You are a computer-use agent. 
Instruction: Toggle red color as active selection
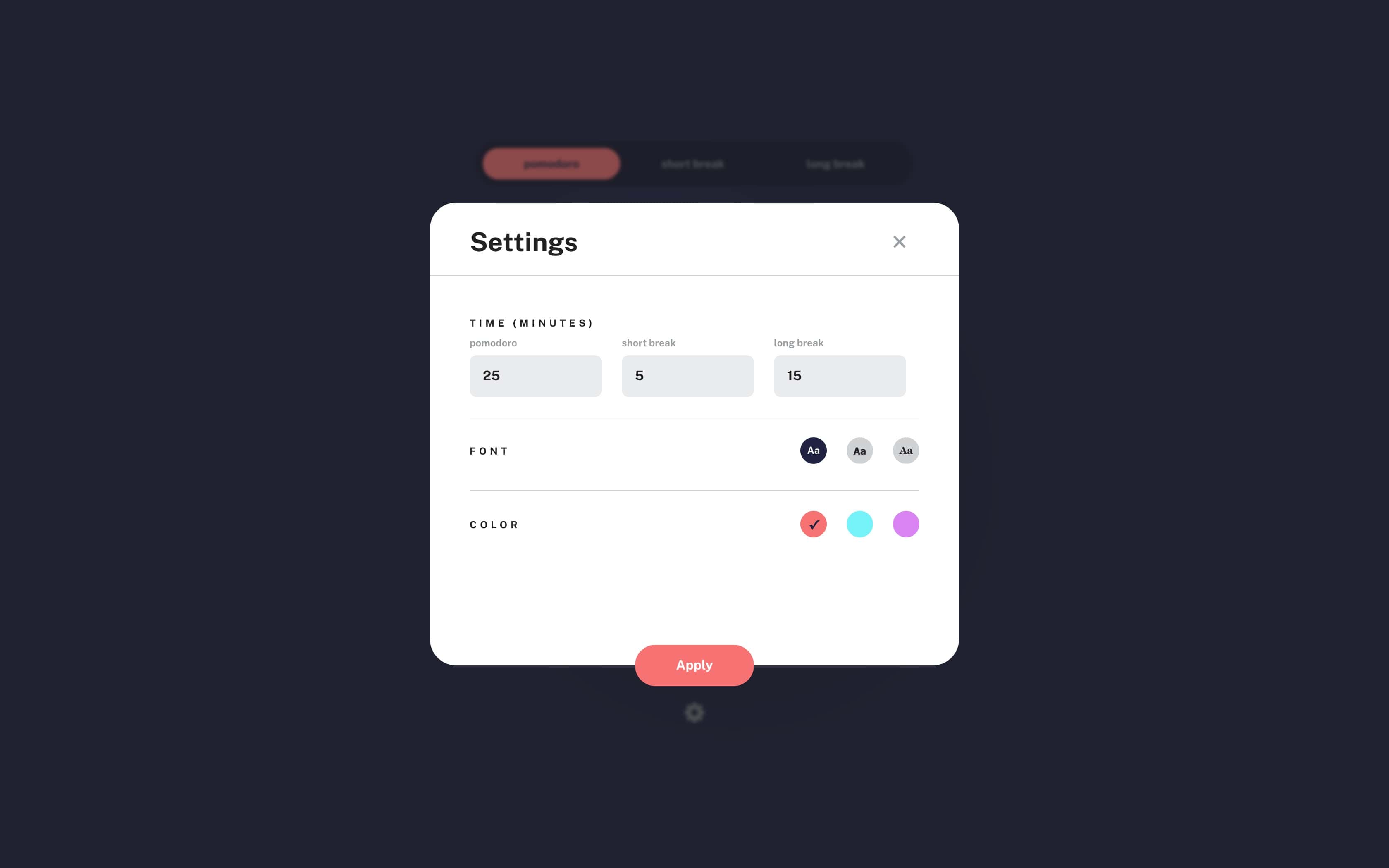pyautogui.click(x=813, y=524)
